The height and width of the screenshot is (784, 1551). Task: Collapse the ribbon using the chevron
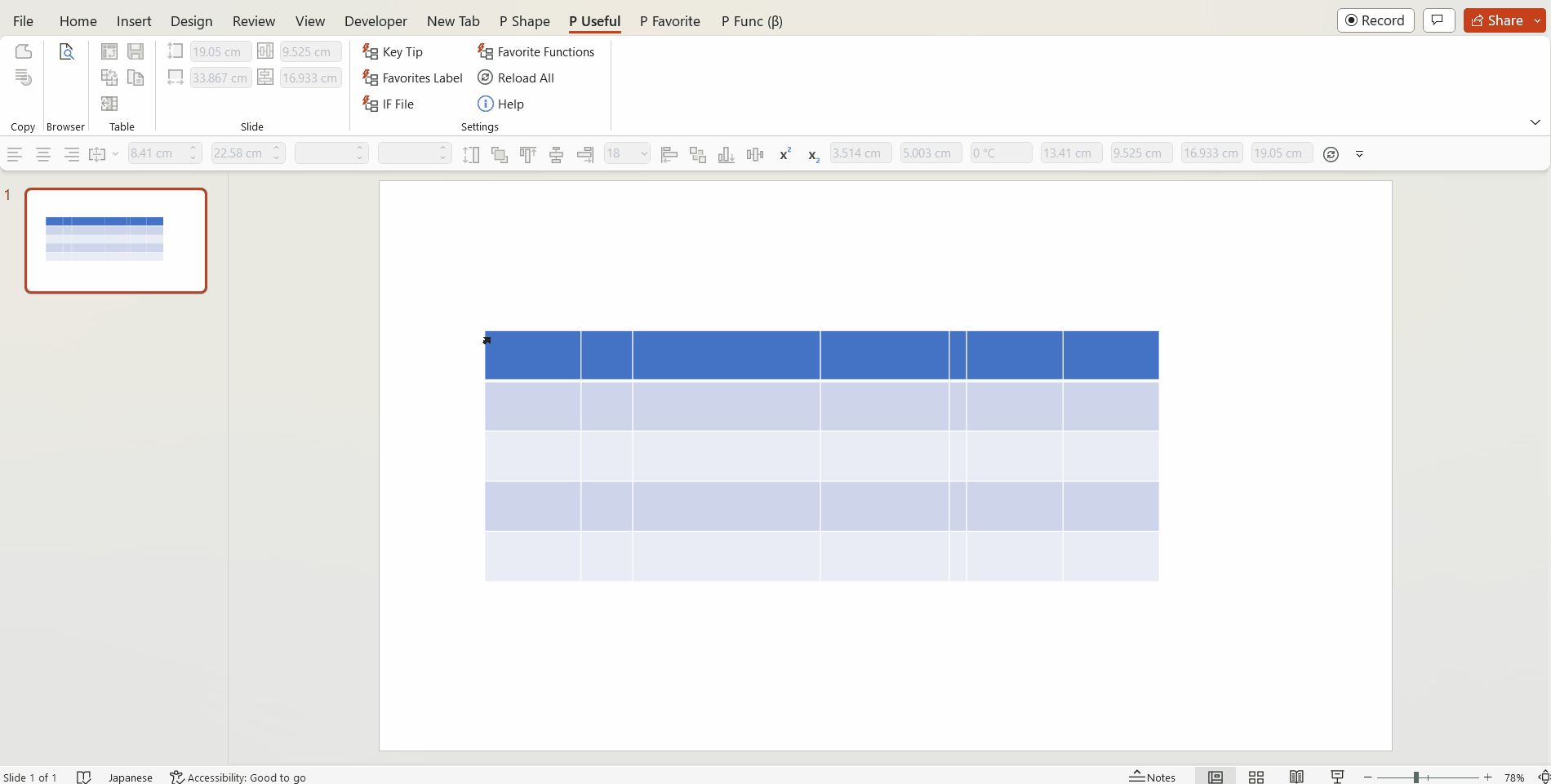click(1535, 122)
